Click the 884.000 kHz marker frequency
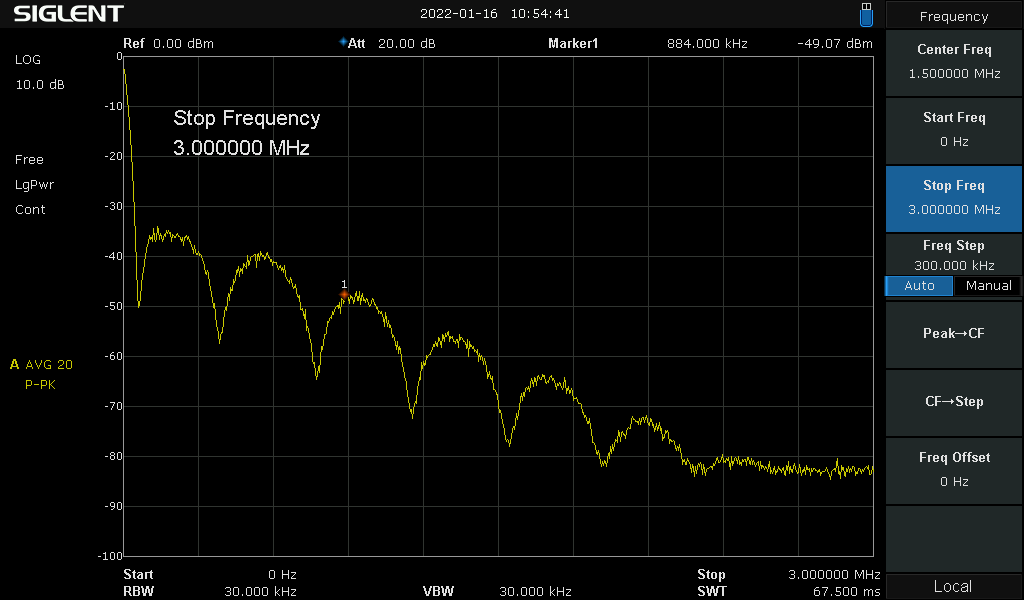 pos(707,44)
